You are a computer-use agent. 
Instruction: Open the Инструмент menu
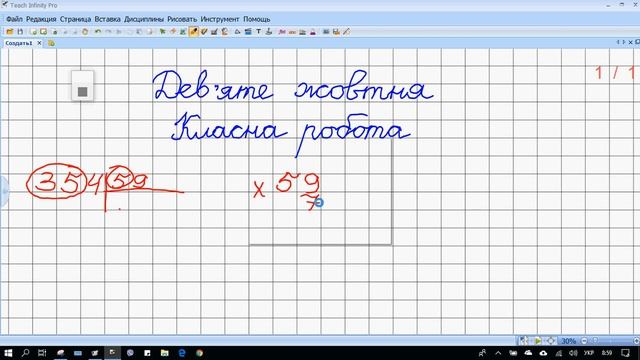coord(220,19)
